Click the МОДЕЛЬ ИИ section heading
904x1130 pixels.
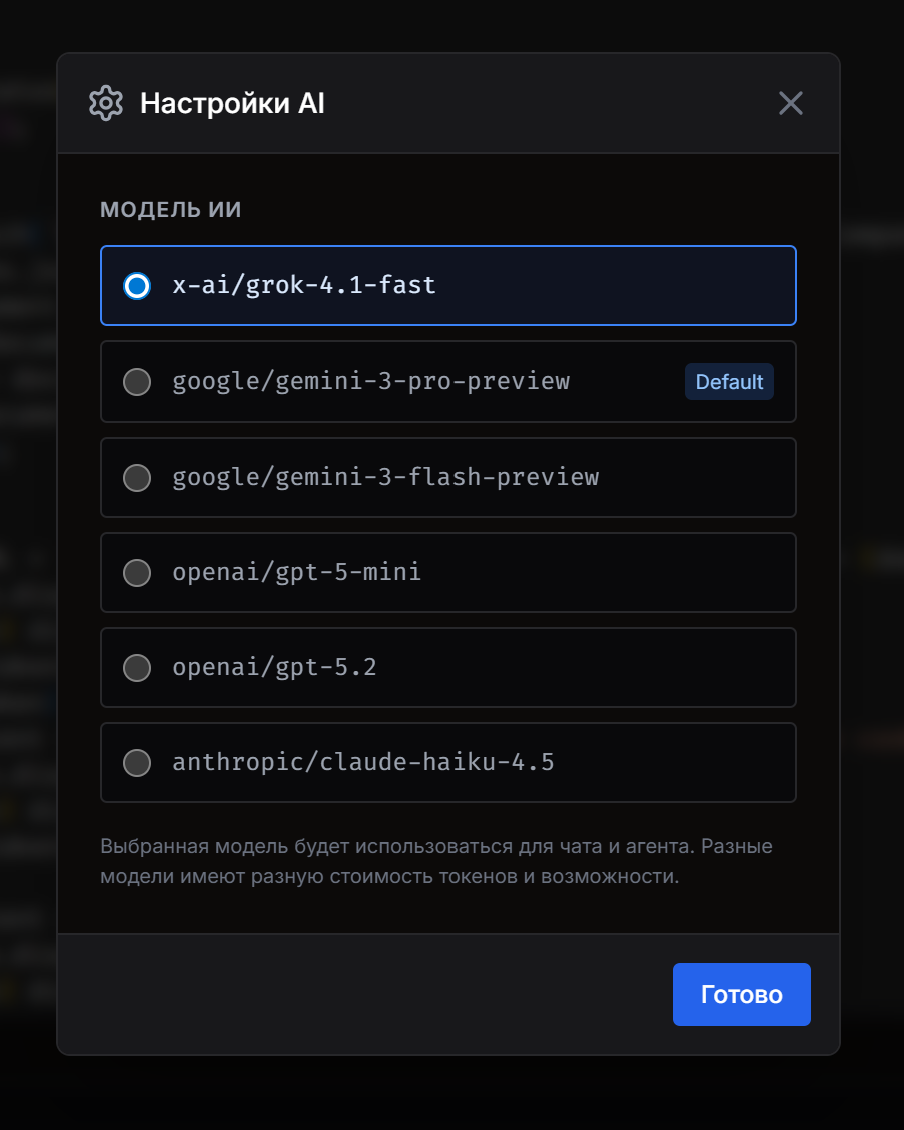pyautogui.click(x=171, y=210)
